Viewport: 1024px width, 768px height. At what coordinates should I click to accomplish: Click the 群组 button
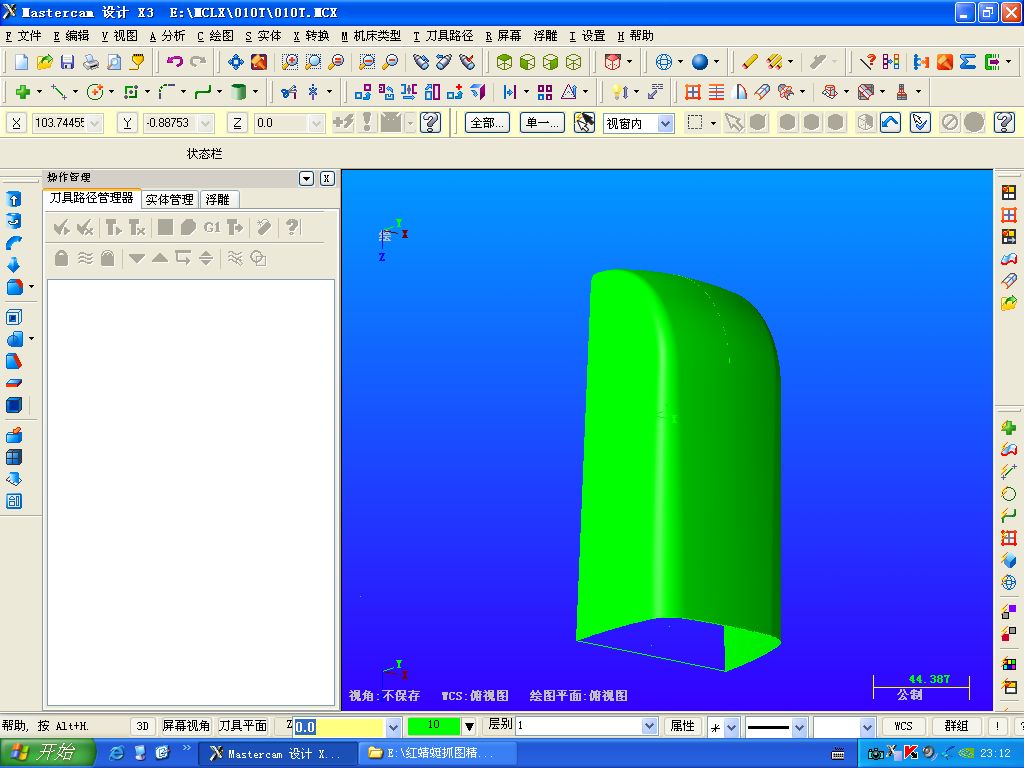pyautogui.click(x=956, y=726)
